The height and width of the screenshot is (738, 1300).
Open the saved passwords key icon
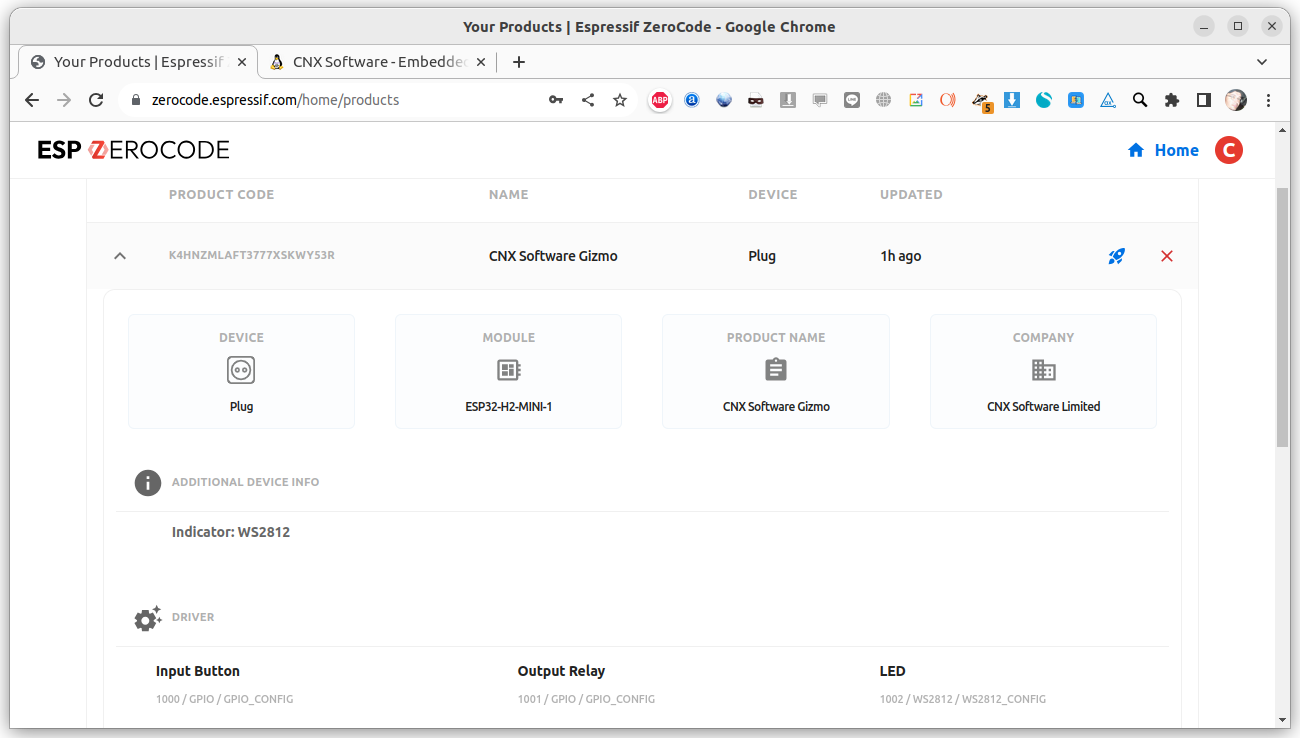click(556, 100)
